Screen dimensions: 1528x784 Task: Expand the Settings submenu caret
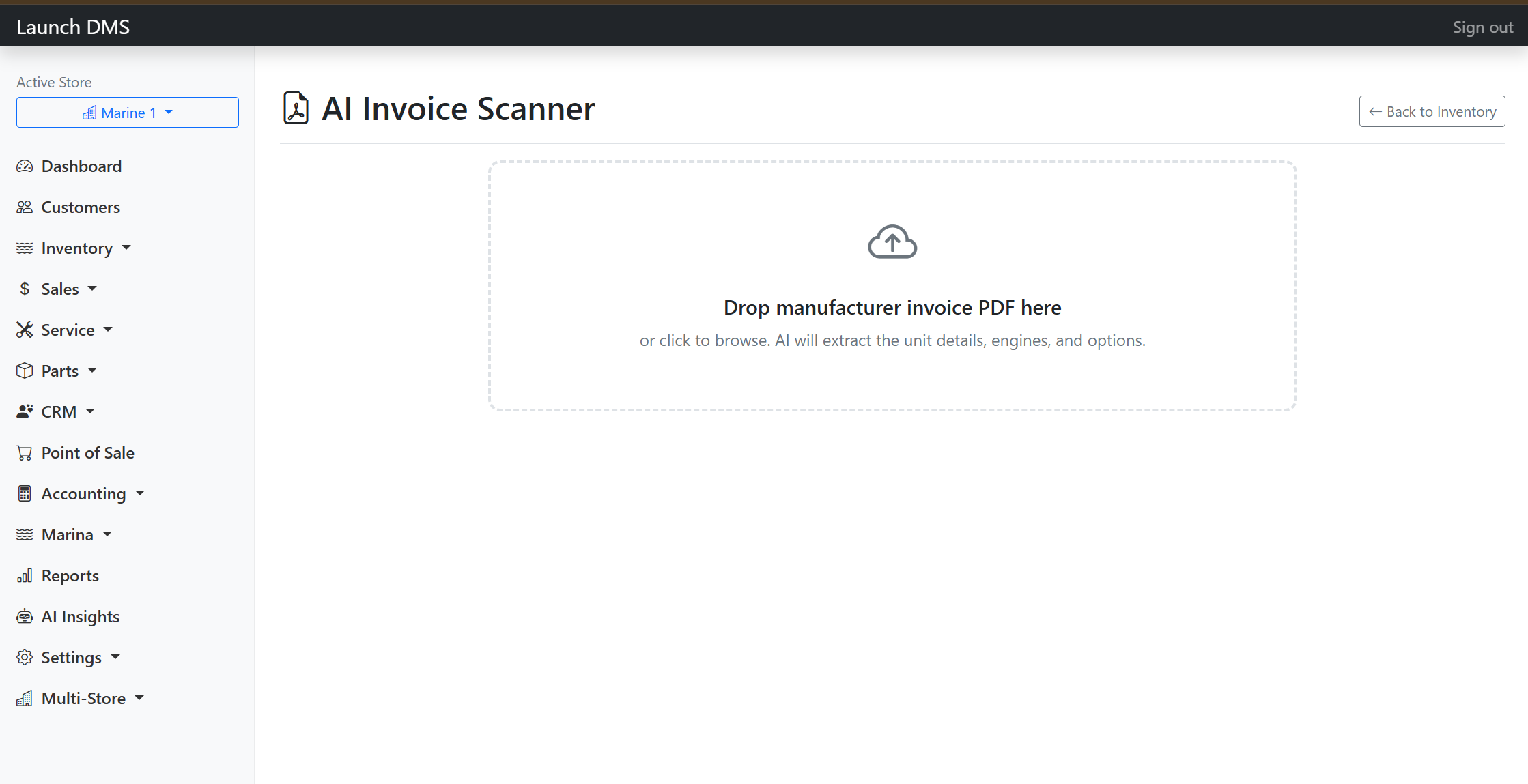click(x=115, y=657)
